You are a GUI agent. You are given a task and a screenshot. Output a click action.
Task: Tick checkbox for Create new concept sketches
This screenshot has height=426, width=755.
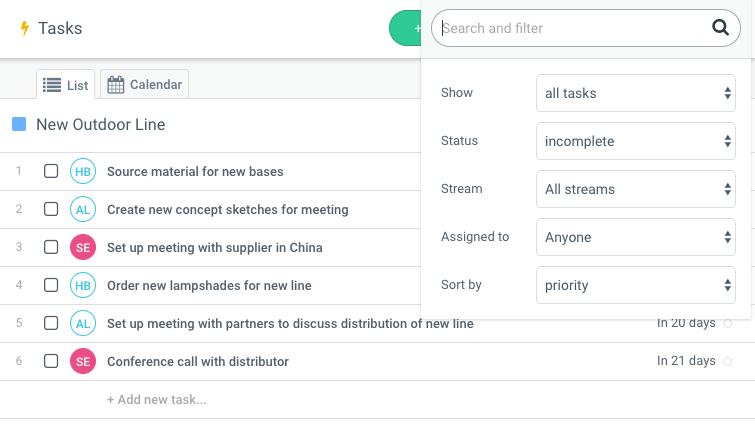pyautogui.click(x=51, y=209)
